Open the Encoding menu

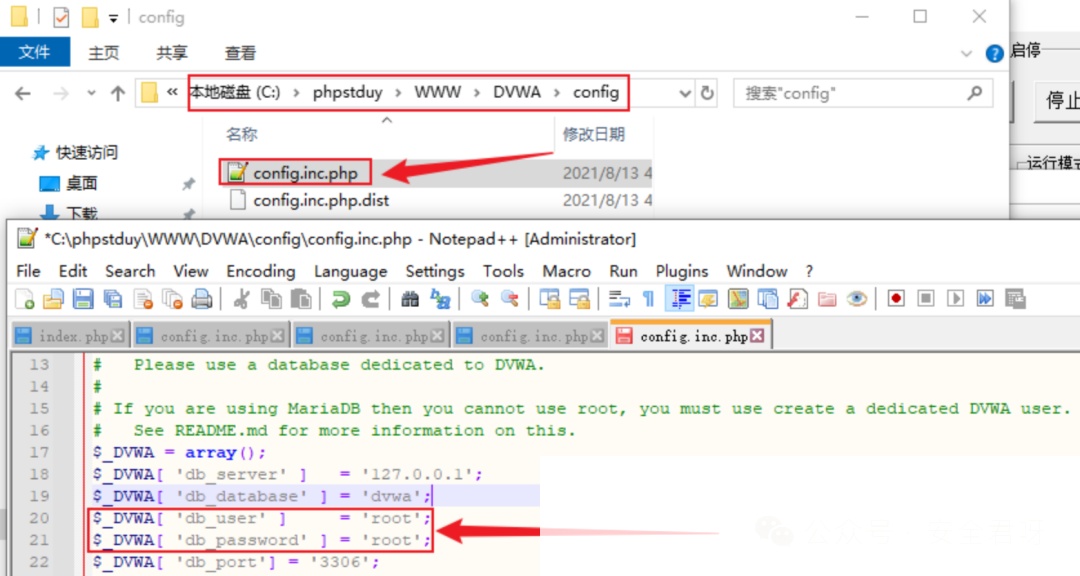coord(261,271)
